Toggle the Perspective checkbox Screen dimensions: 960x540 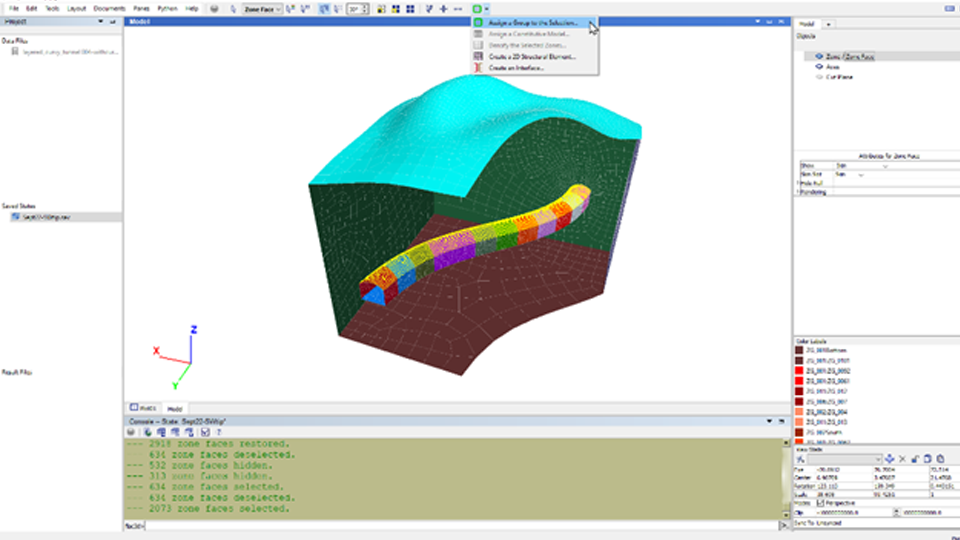coord(820,503)
